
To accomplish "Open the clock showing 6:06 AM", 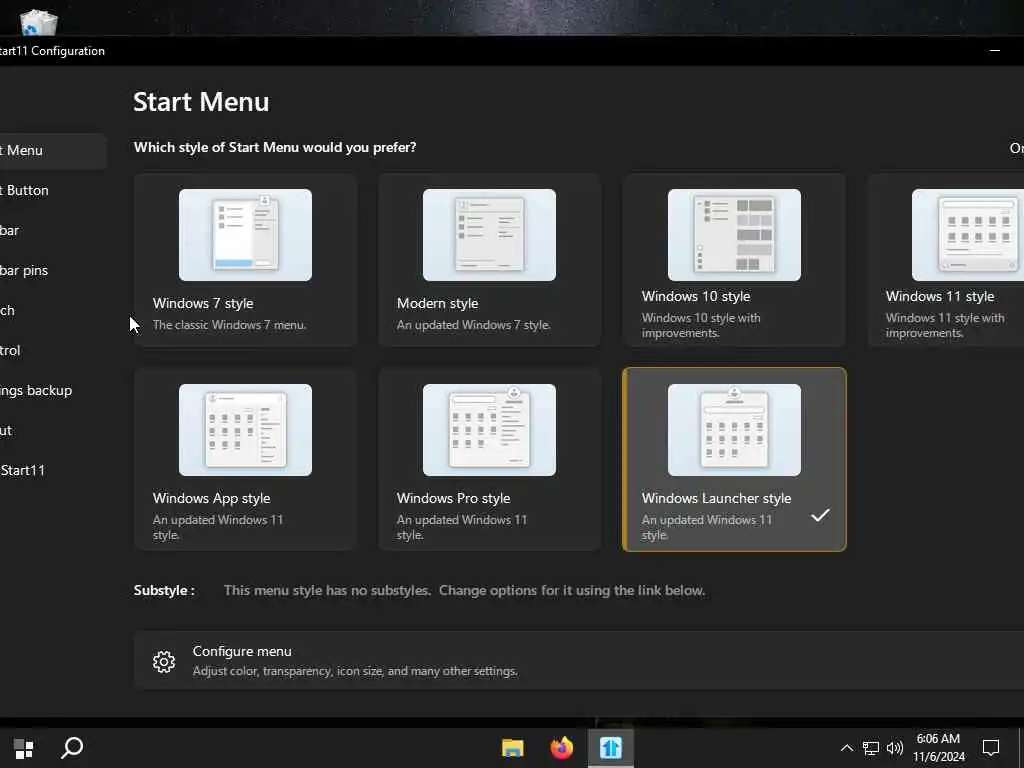I will (x=938, y=748).
